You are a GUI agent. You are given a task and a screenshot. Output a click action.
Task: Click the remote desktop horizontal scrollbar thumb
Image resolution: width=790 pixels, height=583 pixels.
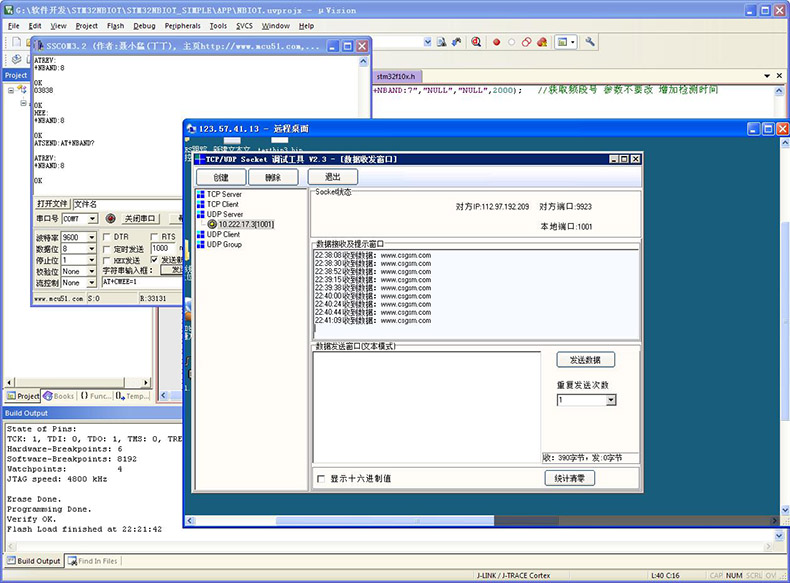pos(385,521)
